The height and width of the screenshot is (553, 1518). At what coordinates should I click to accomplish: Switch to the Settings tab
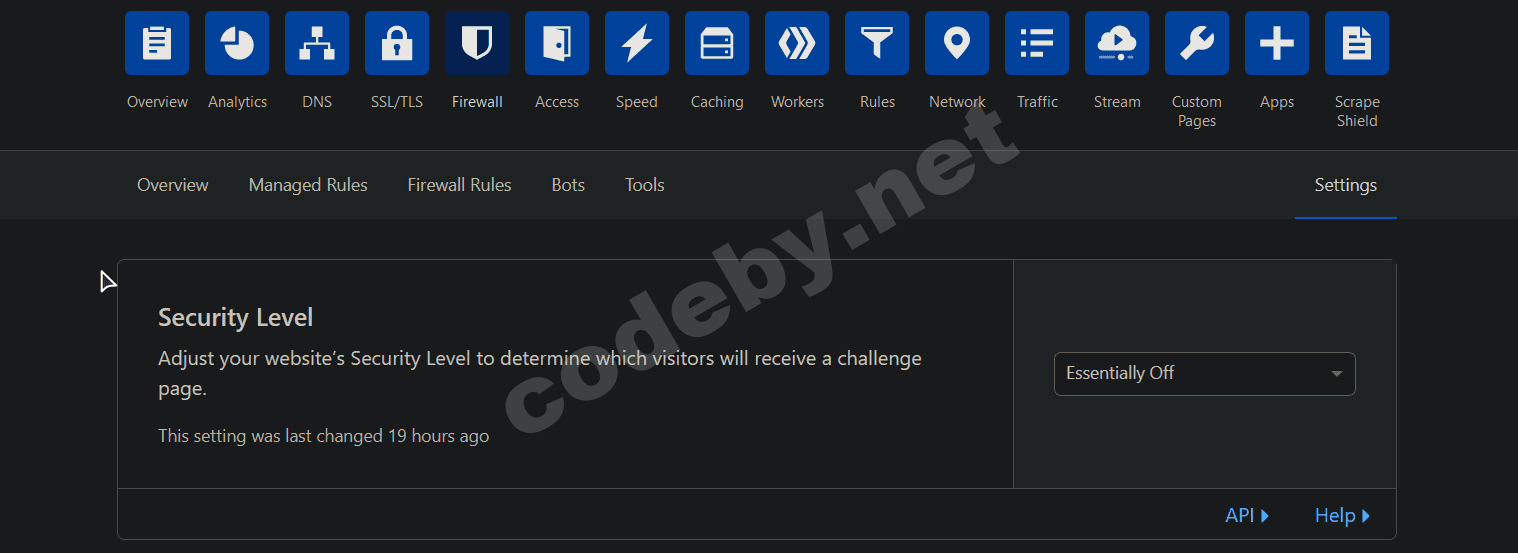[x=1346, y=185]
